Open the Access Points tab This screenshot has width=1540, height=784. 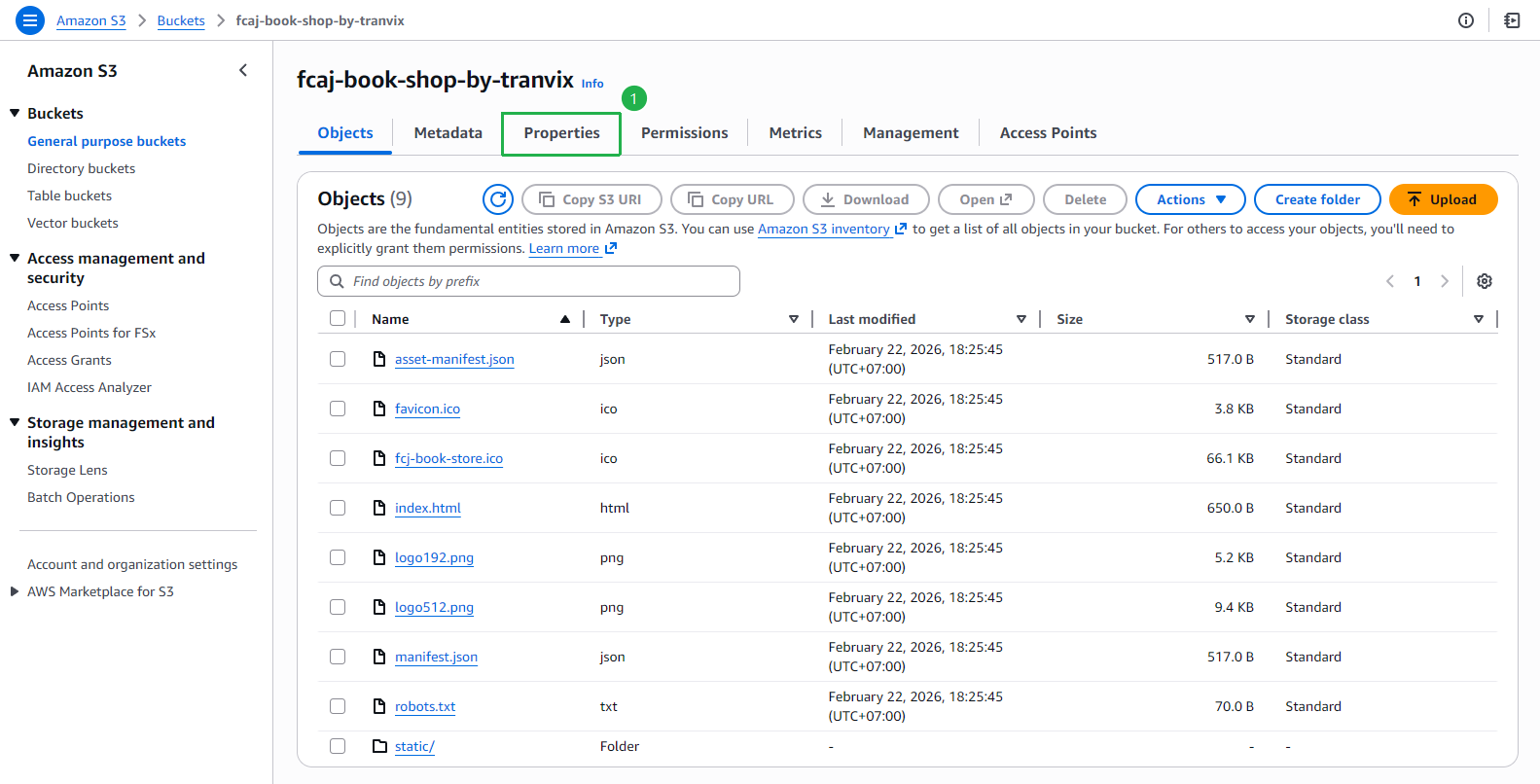pyautogui.click(x=1048, y=133)
